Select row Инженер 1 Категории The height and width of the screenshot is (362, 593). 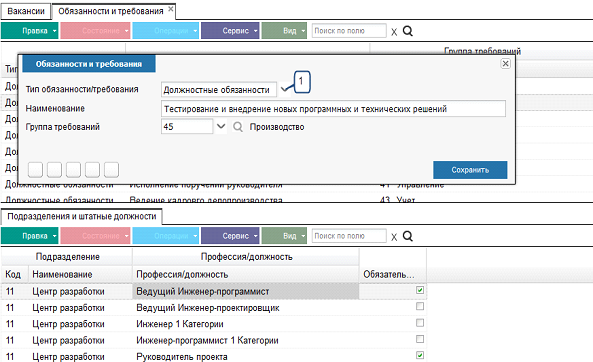(x=214, y=324)
